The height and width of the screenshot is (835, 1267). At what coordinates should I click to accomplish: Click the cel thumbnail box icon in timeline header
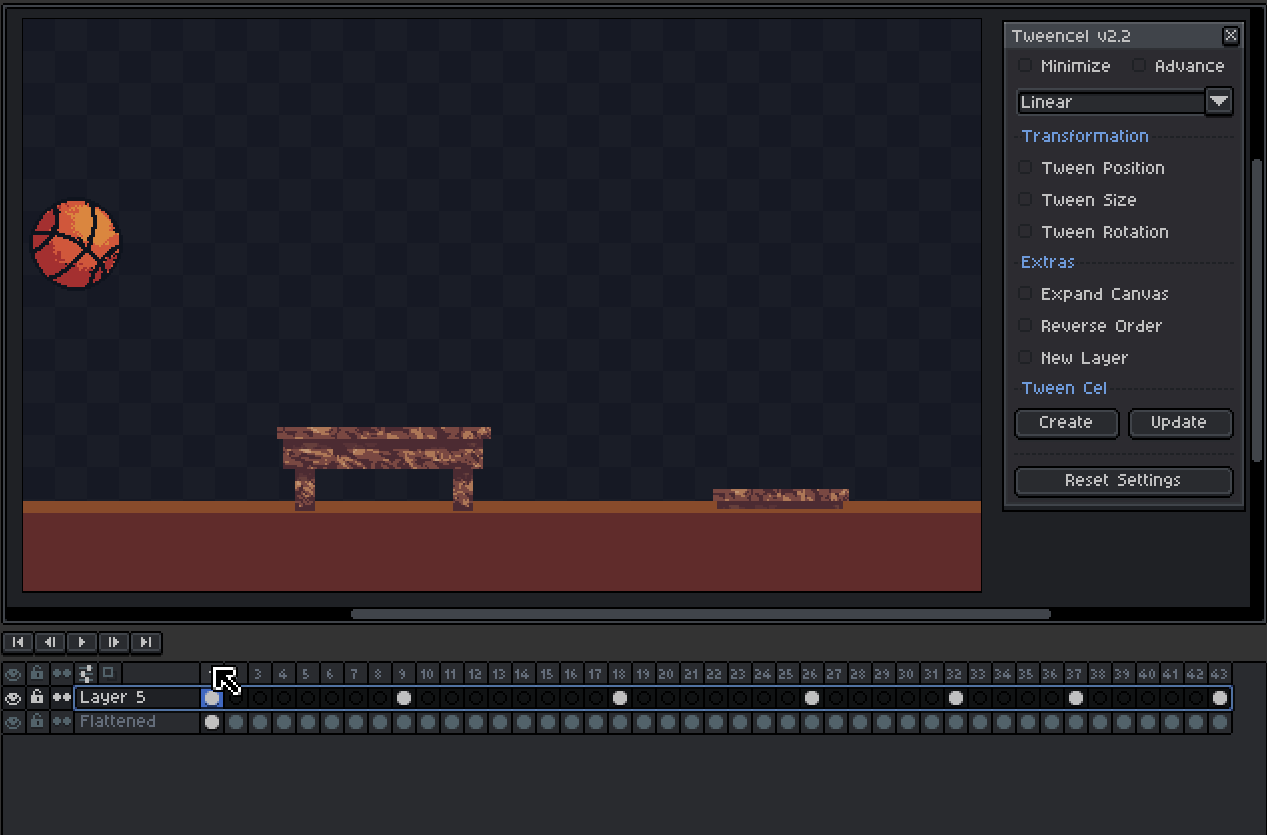point(108,673)
